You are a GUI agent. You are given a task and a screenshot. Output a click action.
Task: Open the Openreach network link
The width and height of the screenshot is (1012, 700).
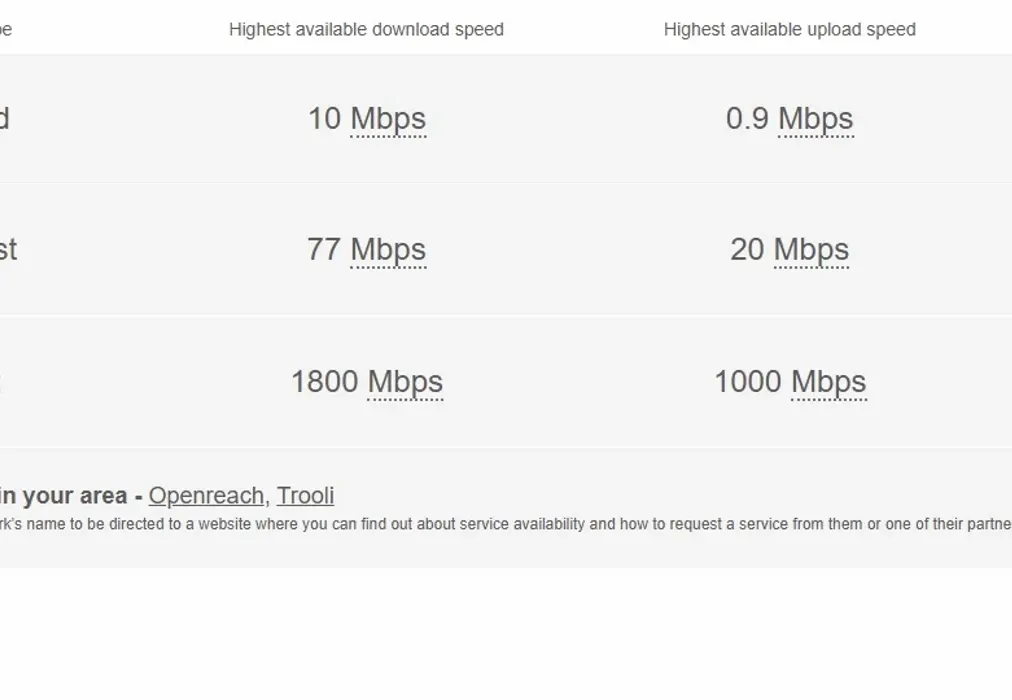[206, 496]
